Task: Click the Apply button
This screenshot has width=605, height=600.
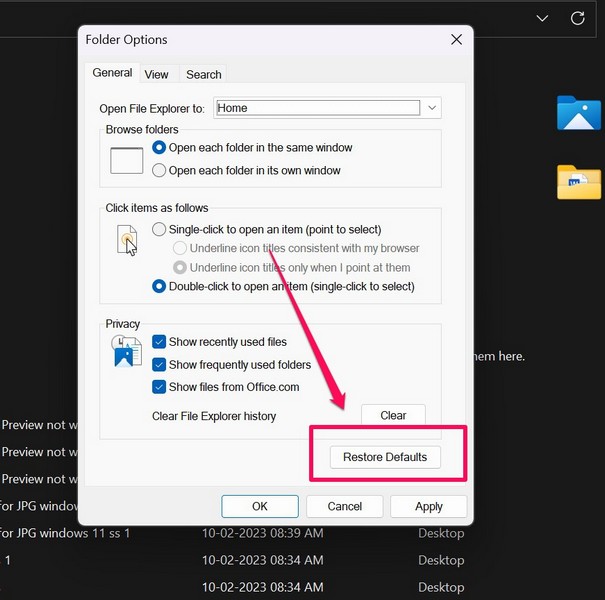Action: tap(429, 506)
